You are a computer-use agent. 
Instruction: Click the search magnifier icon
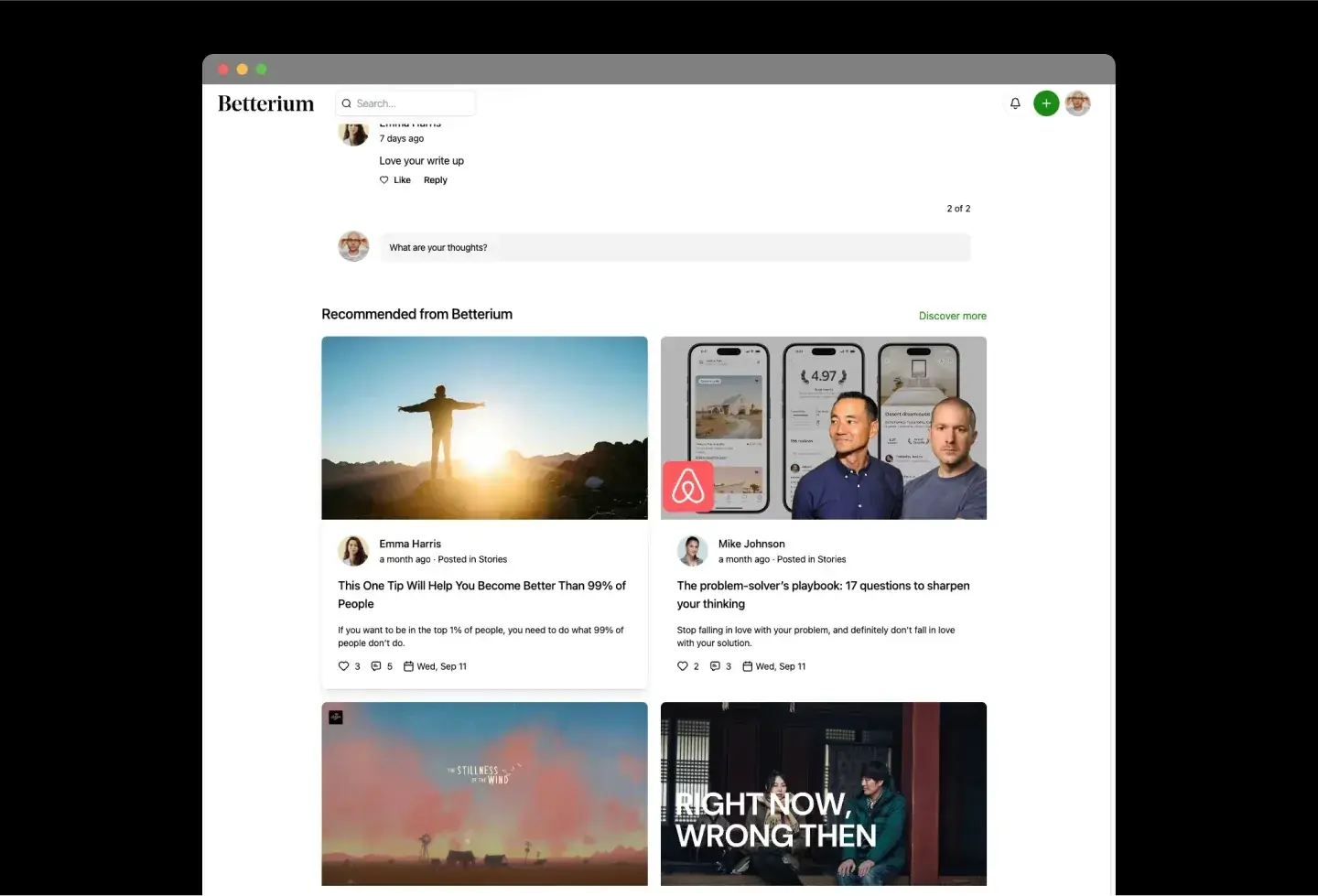click(x=347, y=103)
